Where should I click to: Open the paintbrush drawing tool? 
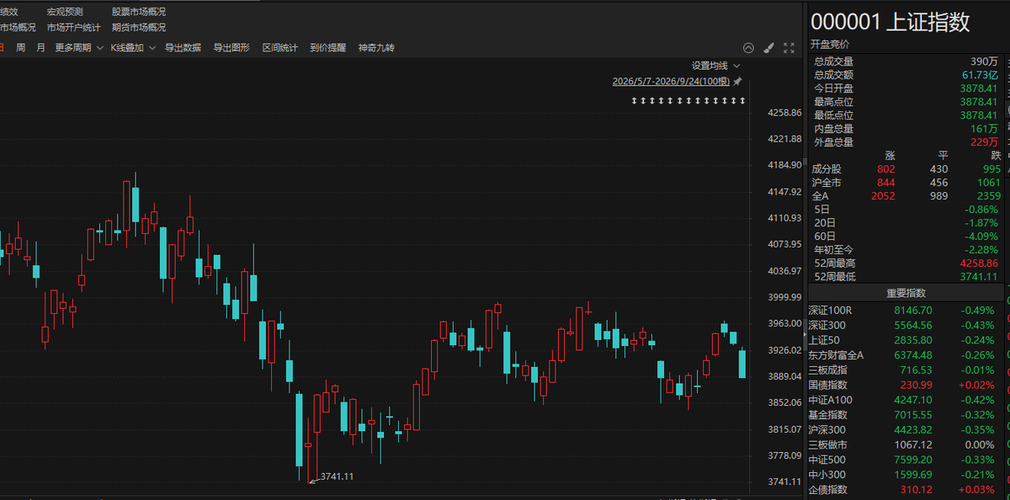pyautogui.click(x=768, y=48)
